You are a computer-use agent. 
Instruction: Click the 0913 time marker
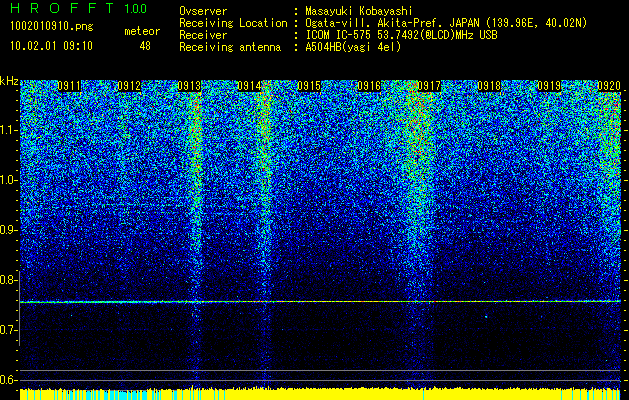[x=189, y=86]
